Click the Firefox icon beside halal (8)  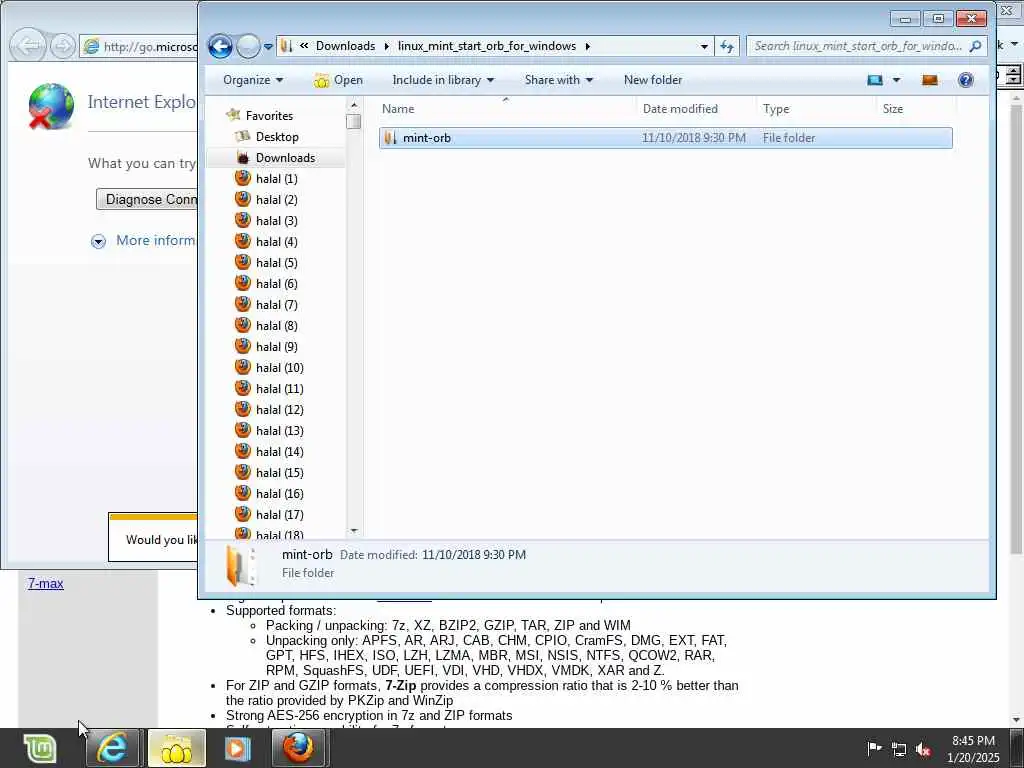[x=243, y=325]
